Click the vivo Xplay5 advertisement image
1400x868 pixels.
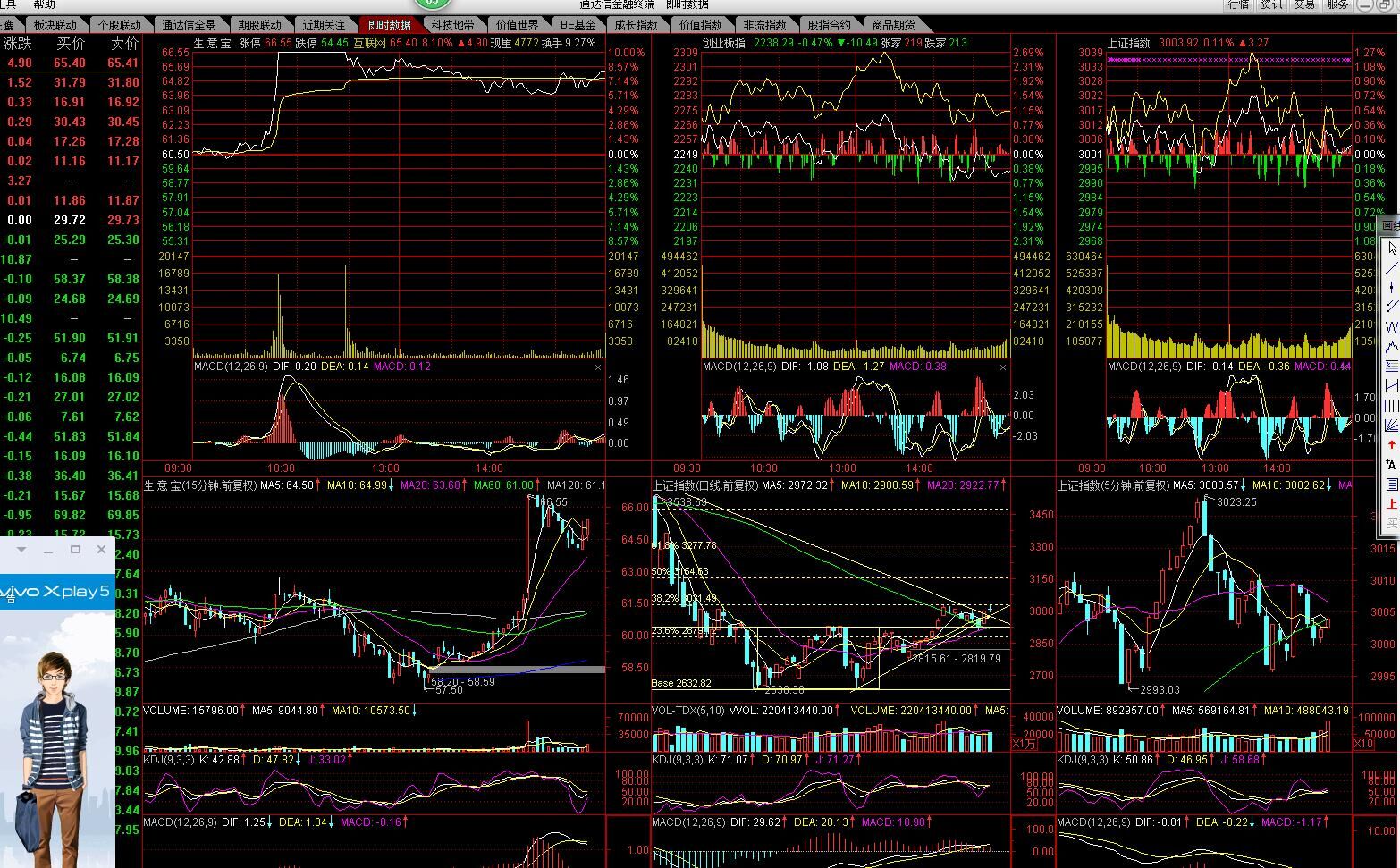click(x=57, y=715)
